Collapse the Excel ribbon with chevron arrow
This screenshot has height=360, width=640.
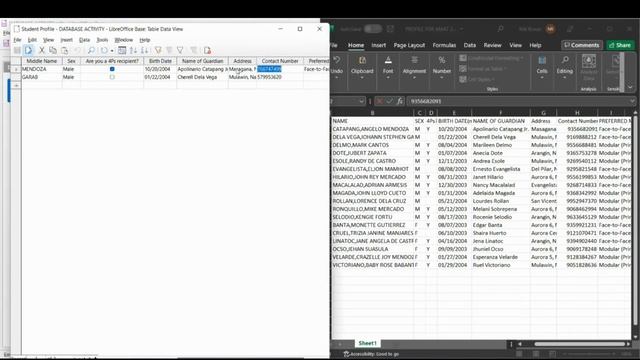(631, 87)
